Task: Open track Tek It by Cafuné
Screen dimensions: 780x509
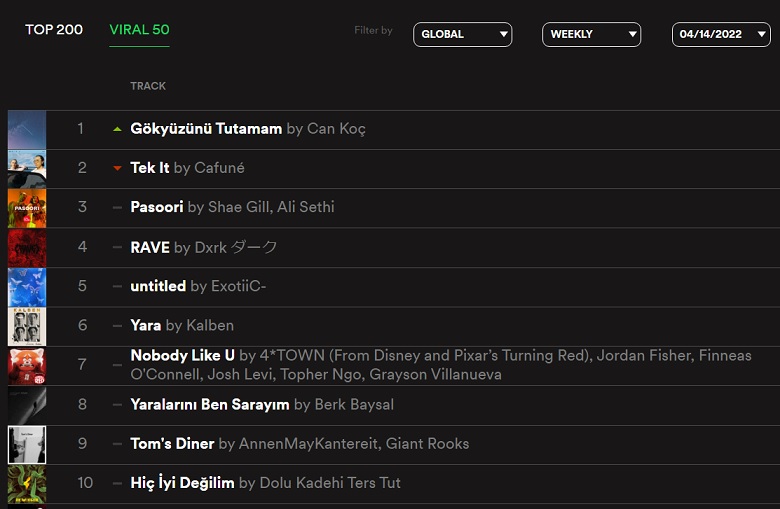Action: 187,168
